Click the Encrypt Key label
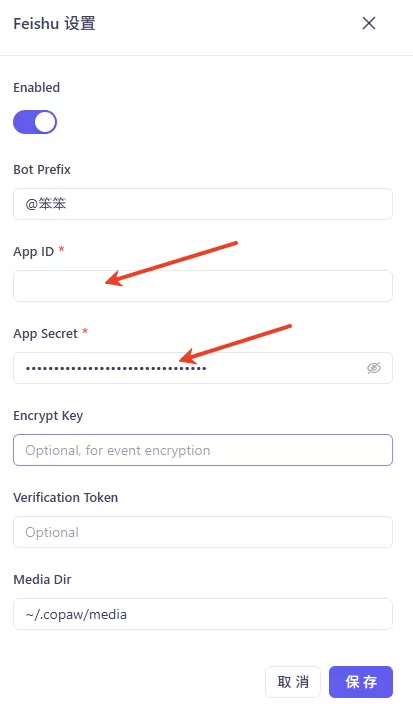 tap(48, 416)
